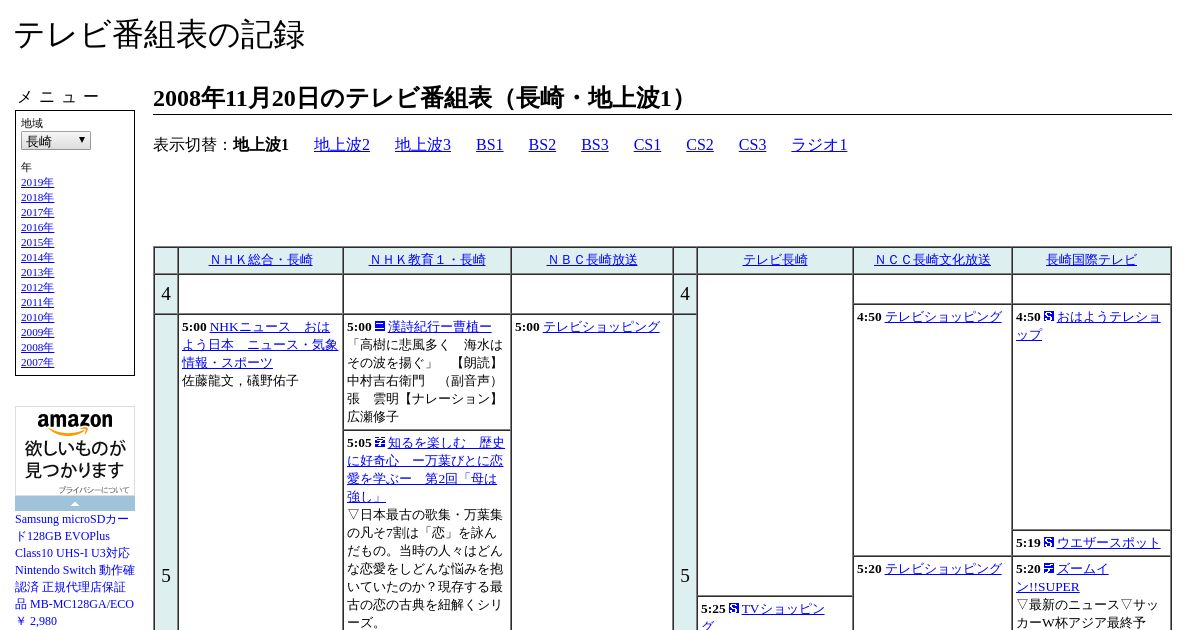1200x630 pixels.
Task: Open 漢詩紀行ー曹植ー program link
Action: (x=440, y=327)
